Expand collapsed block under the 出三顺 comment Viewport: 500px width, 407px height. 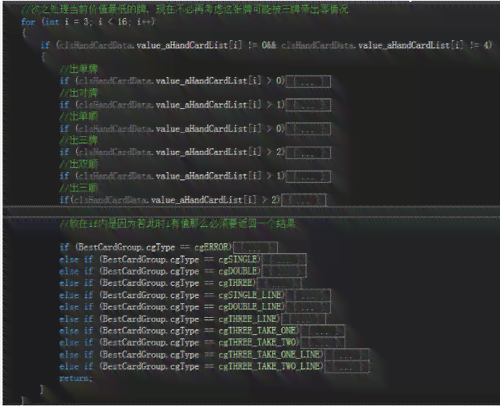pos(303,200)
